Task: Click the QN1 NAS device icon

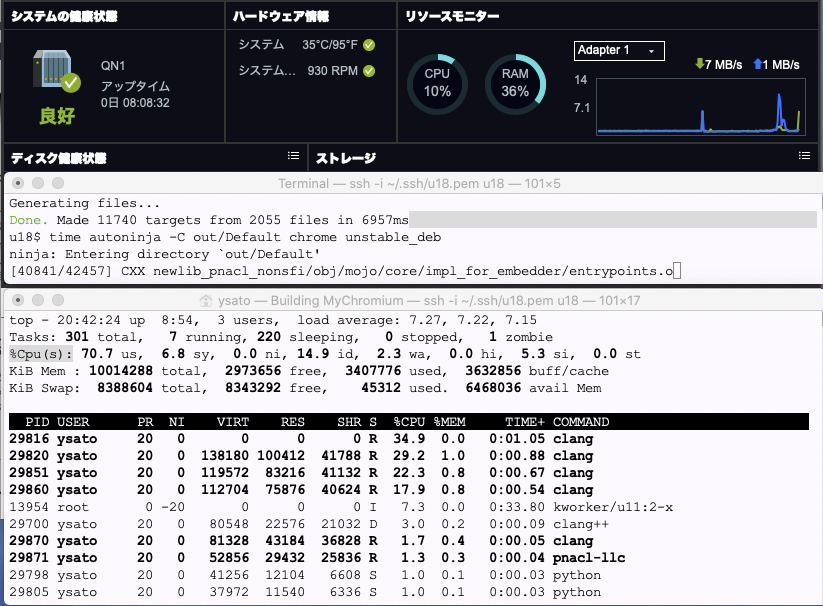Action: [54, 72]
